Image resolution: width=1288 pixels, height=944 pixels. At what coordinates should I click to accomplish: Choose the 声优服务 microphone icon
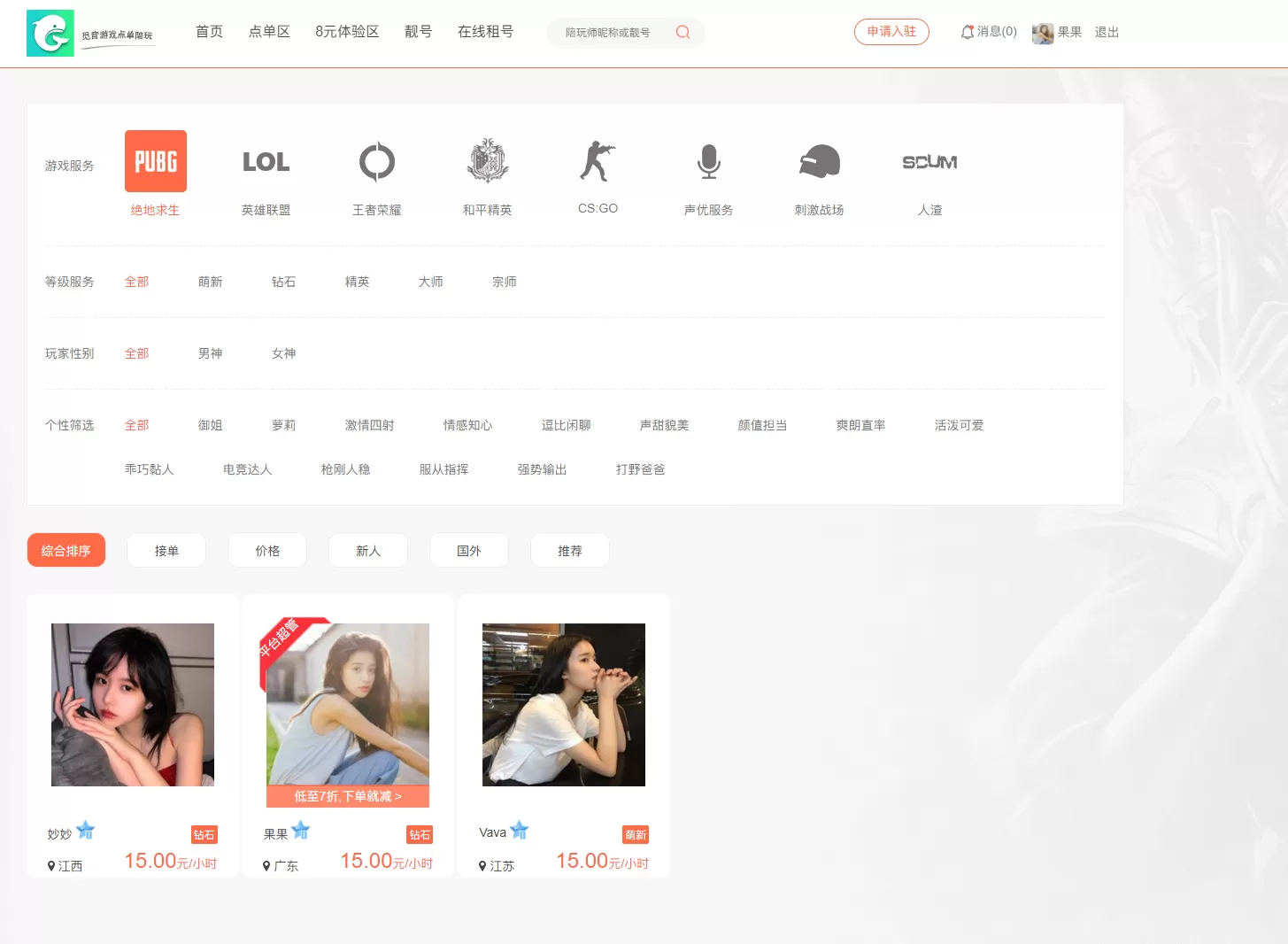coord(708,161)
